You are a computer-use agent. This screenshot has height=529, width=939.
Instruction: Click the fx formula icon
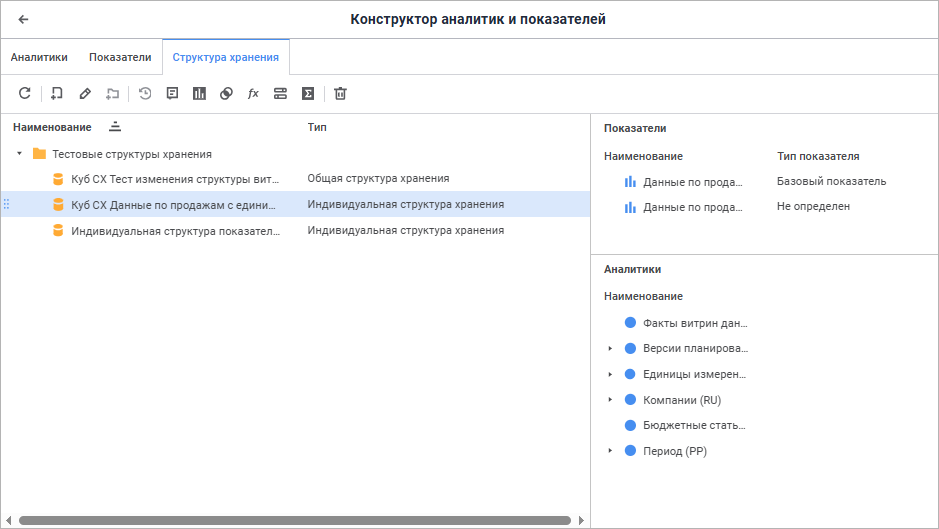253,93
